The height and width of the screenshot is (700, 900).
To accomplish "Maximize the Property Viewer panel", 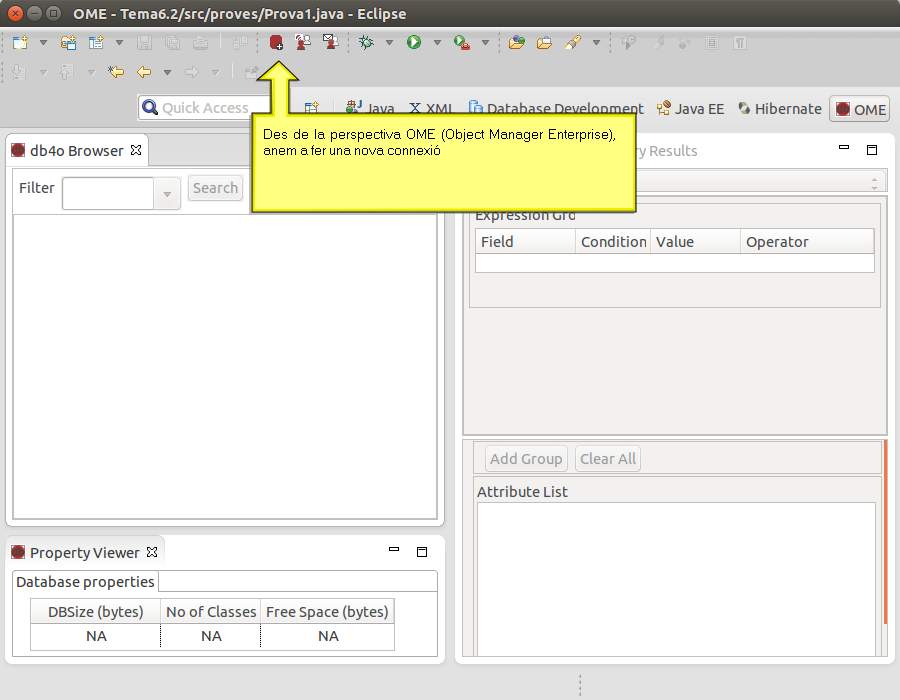I will [x=422, y=552].
